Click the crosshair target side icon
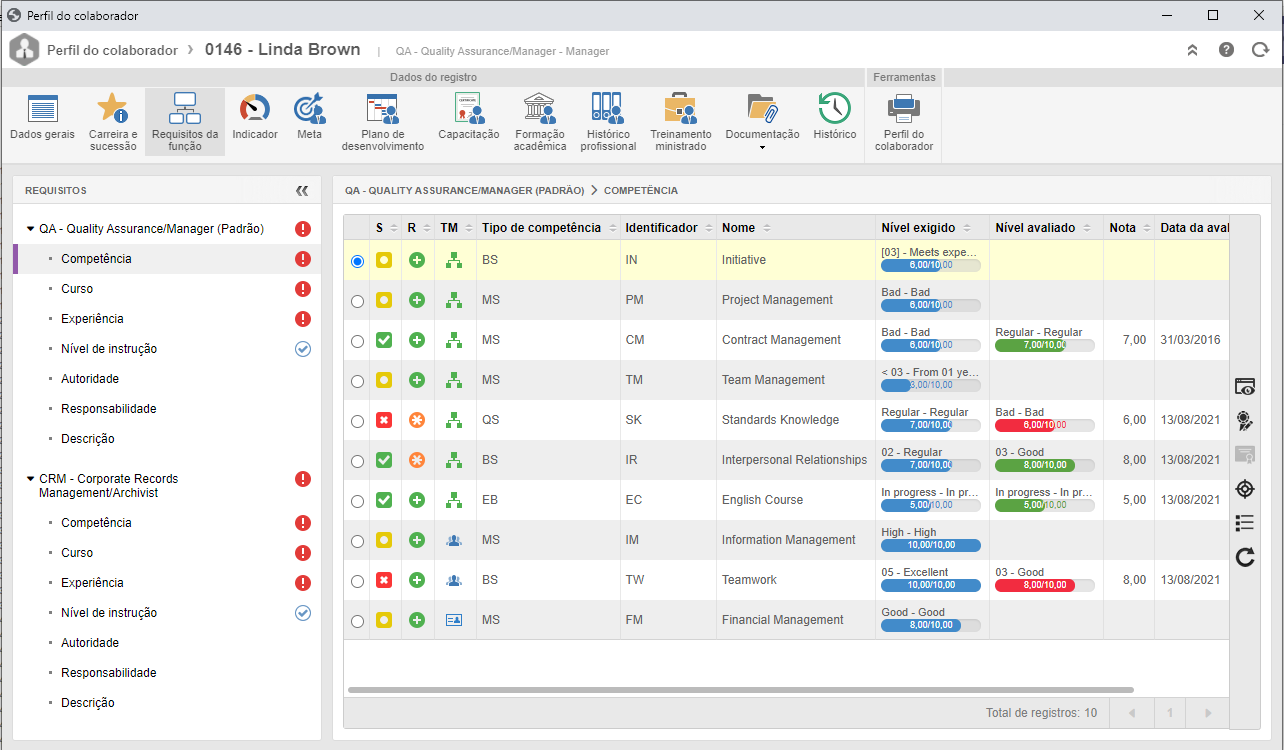The image size is (1284, 750). [x=1245, y=489]
